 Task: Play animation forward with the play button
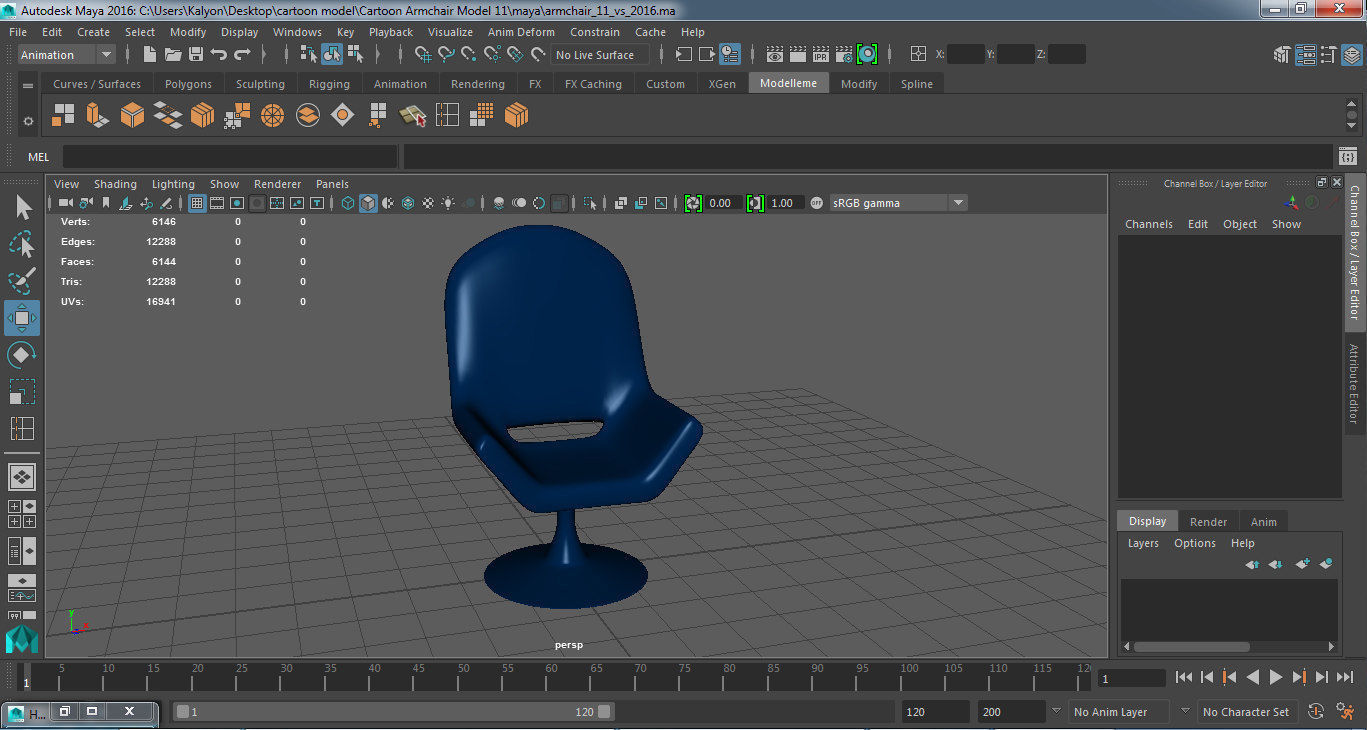tap(1276, 677)
